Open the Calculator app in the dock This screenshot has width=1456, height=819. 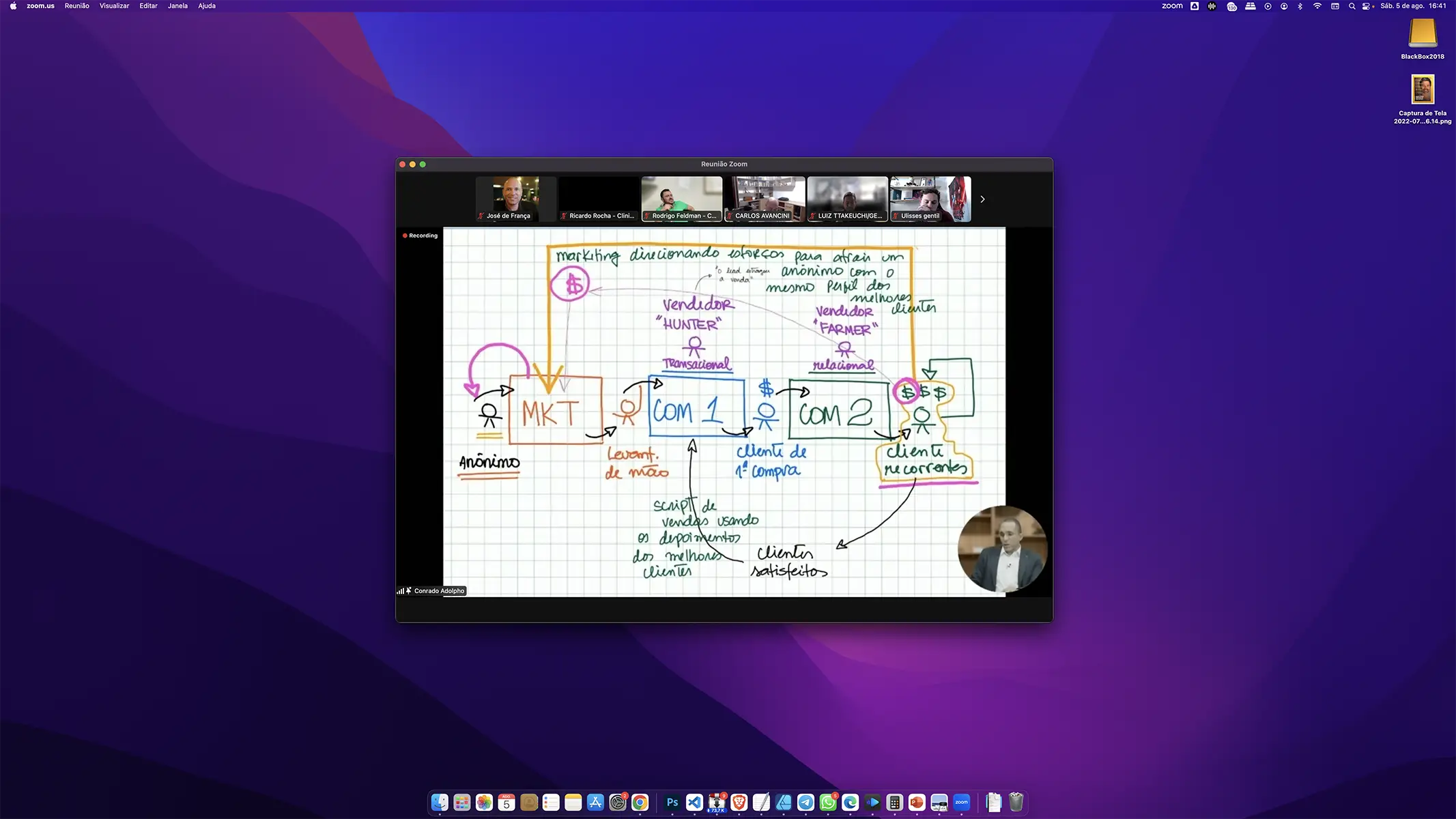pos(894,803)
